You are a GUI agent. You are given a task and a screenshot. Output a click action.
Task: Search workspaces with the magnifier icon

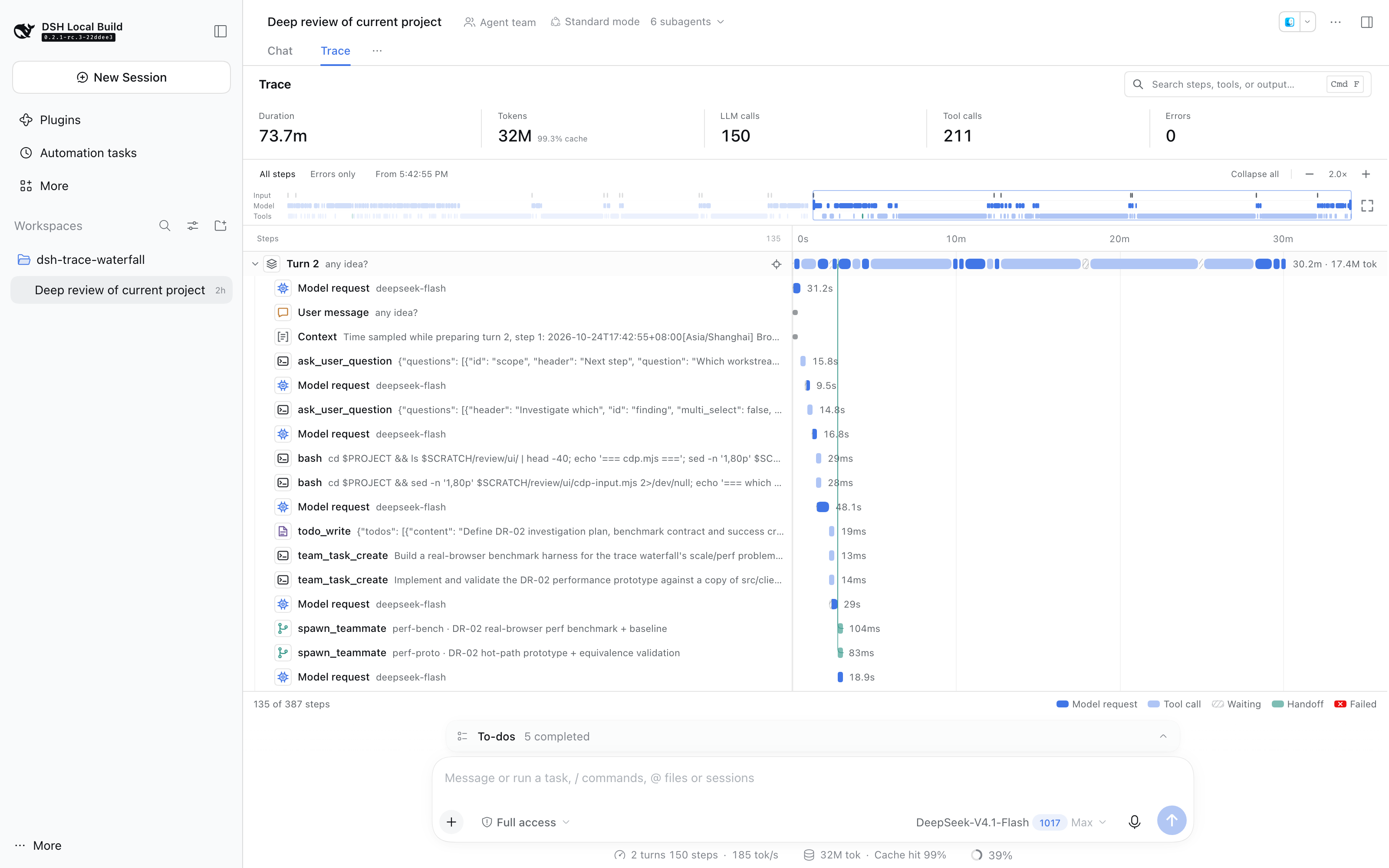pyautogui.click(x=165, y=226)
